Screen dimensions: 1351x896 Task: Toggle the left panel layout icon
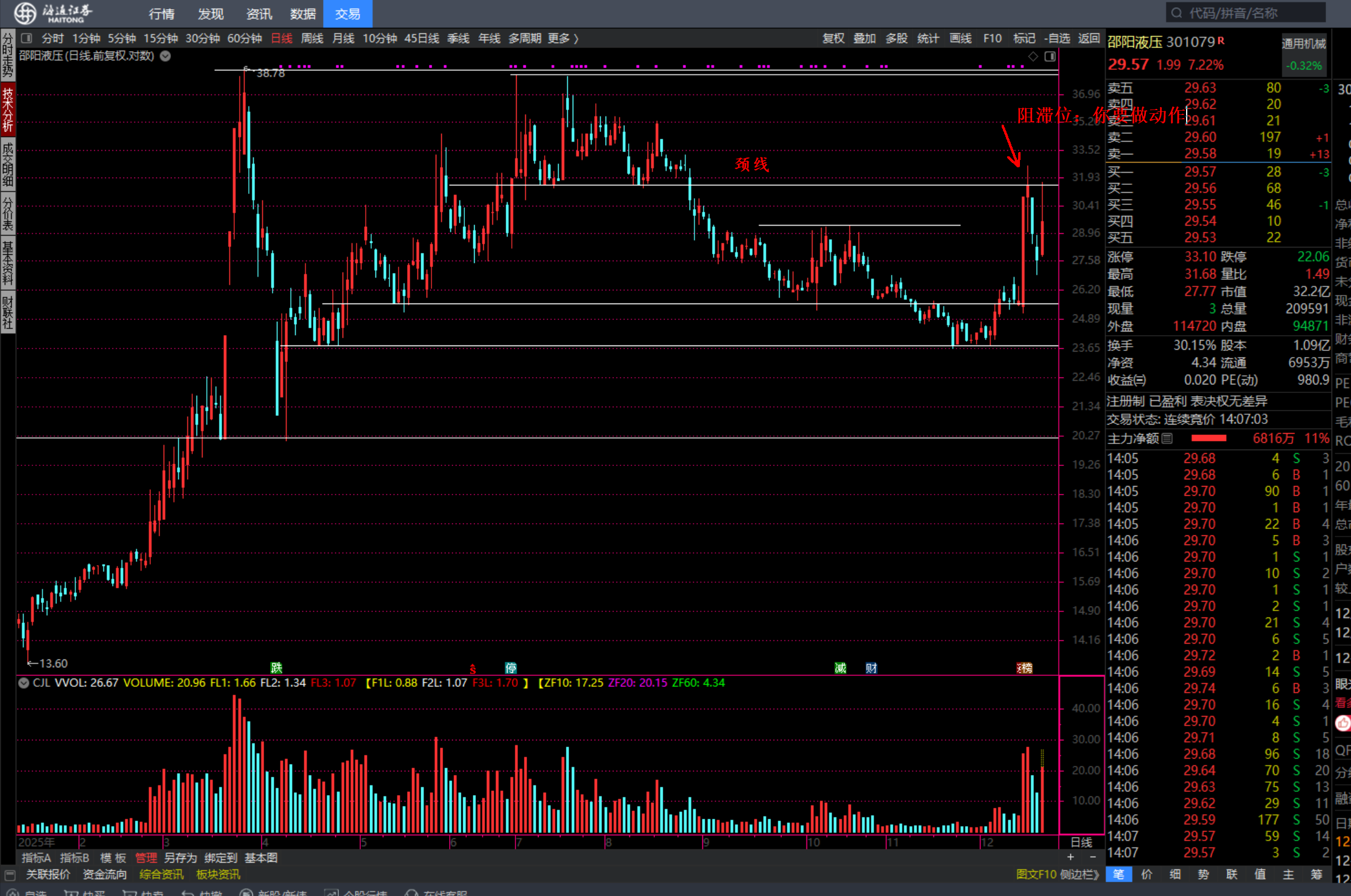[x=26, y=38]
